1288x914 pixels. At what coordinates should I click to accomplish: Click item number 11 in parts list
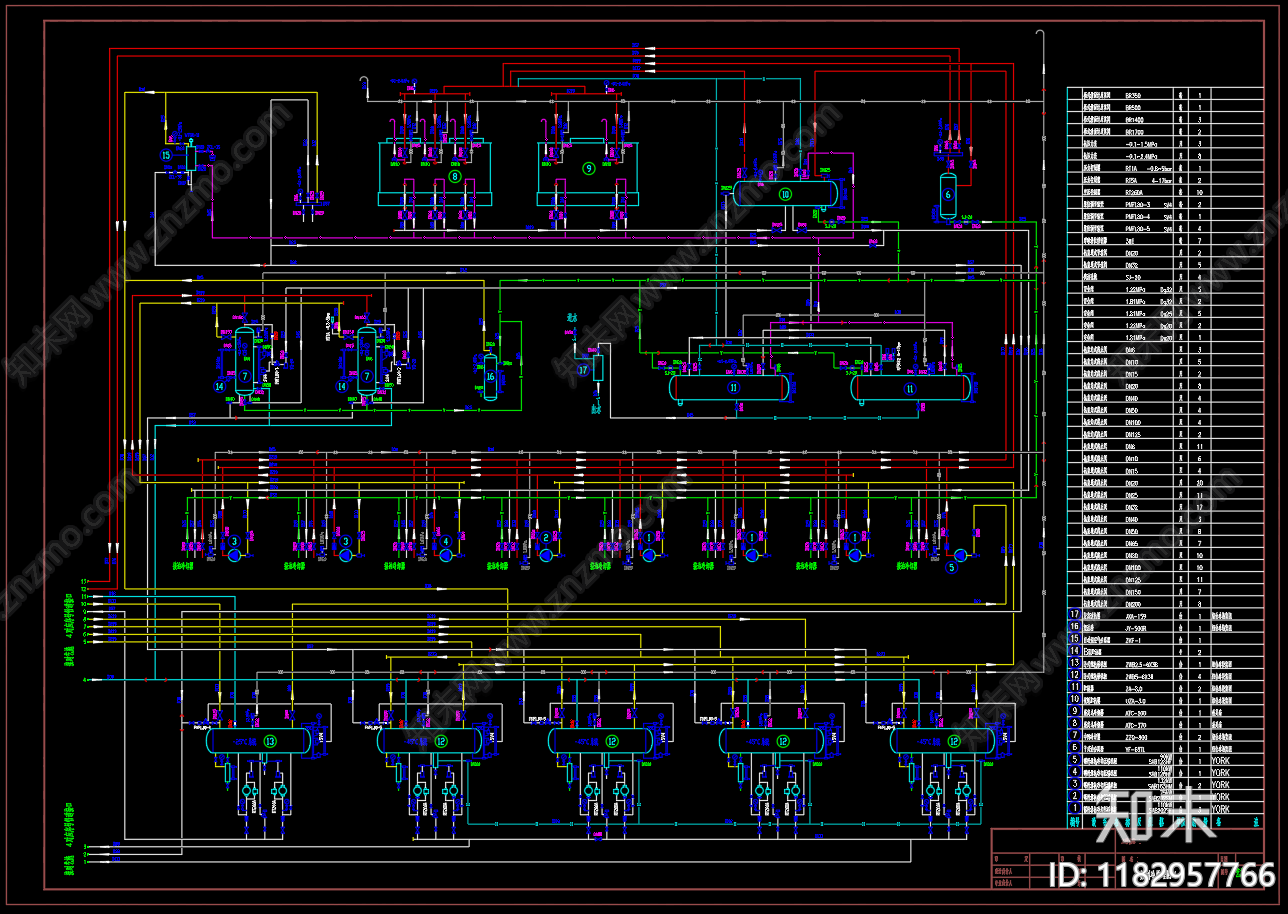1075,687
